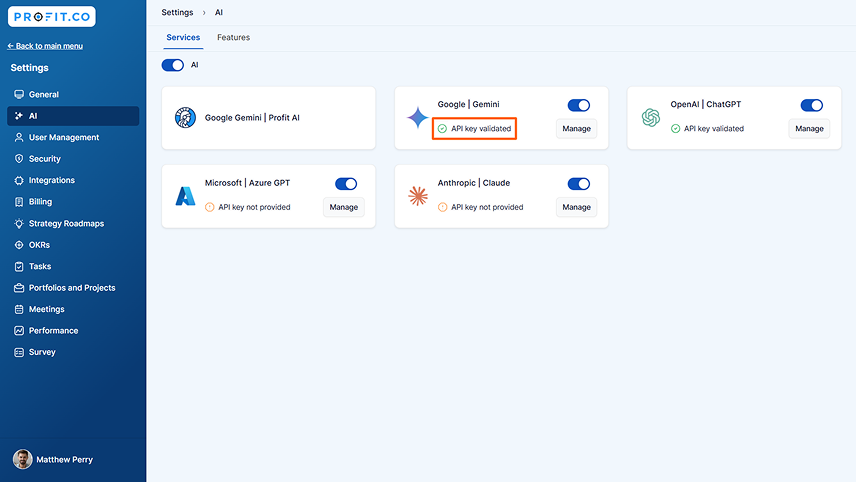The image size is (856, 482).
Task: Click the 'Anthropic | Claude' card title
Action: [x=474, y=183]
